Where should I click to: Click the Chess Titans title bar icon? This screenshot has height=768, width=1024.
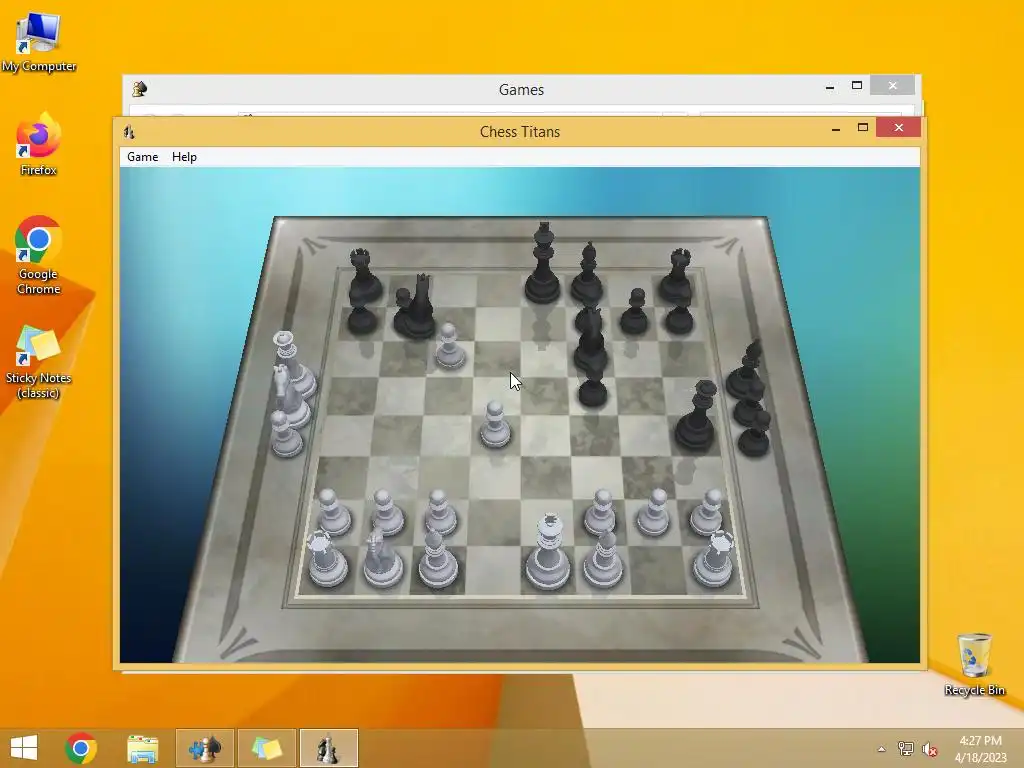[x=129, y=132]
